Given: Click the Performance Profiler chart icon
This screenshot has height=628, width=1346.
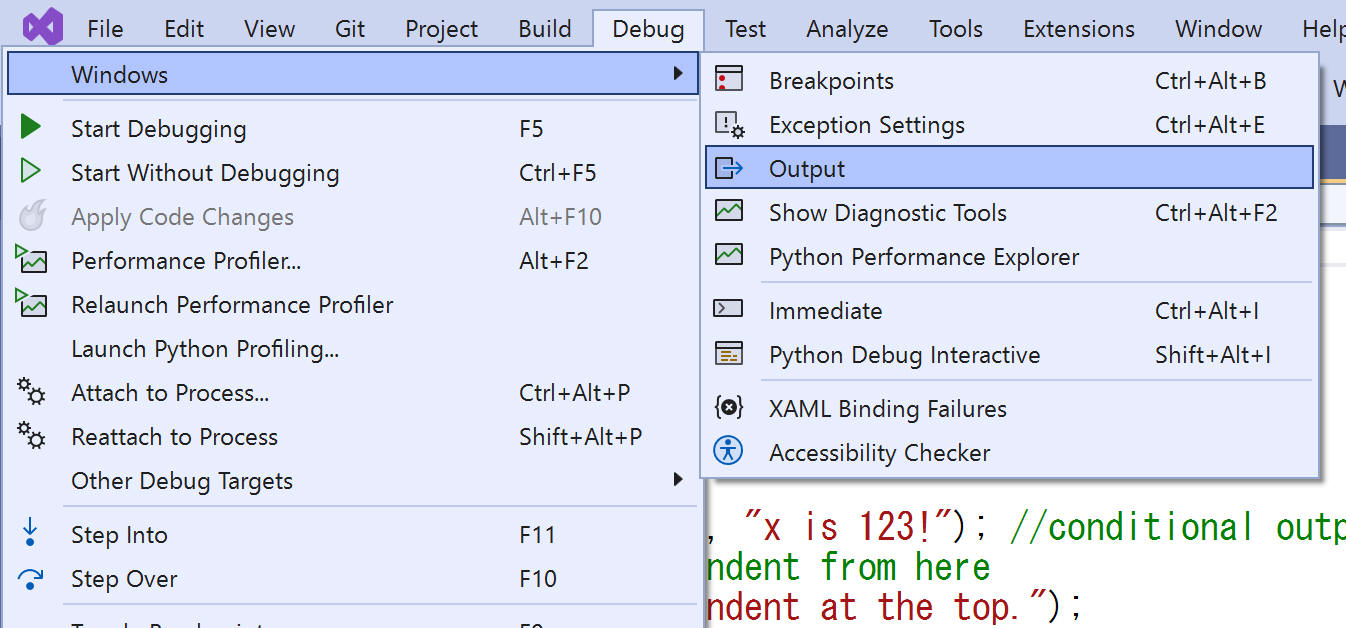Looking at the screenshot, I should tap(32, 260).
